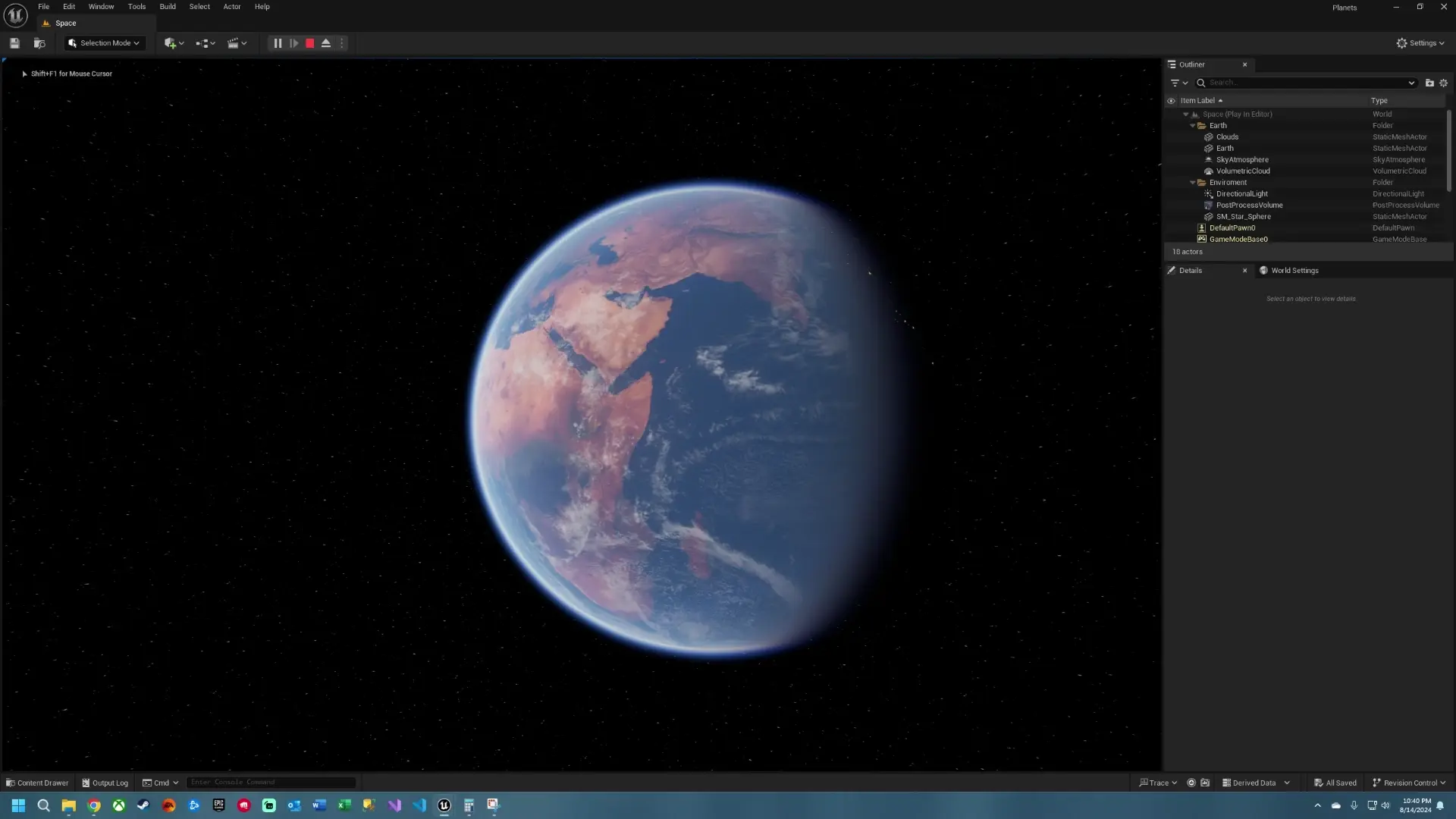Pause the Play In Editor session

point(278,43)
